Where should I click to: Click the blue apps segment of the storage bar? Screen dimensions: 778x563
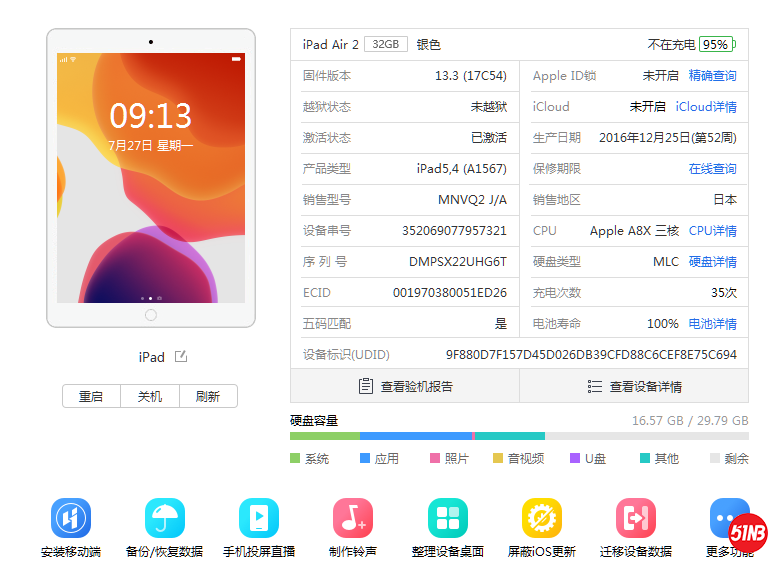pos(414,436)
